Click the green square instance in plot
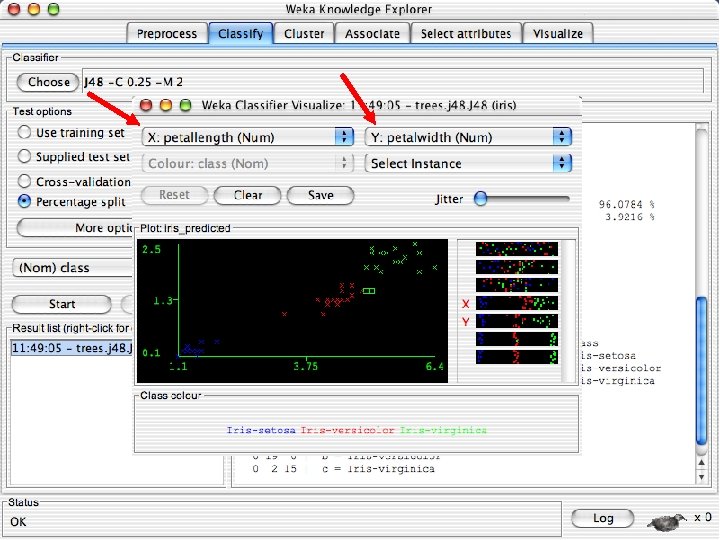The image size is (720, 540). pyautogui.click(x=369, y=291)
